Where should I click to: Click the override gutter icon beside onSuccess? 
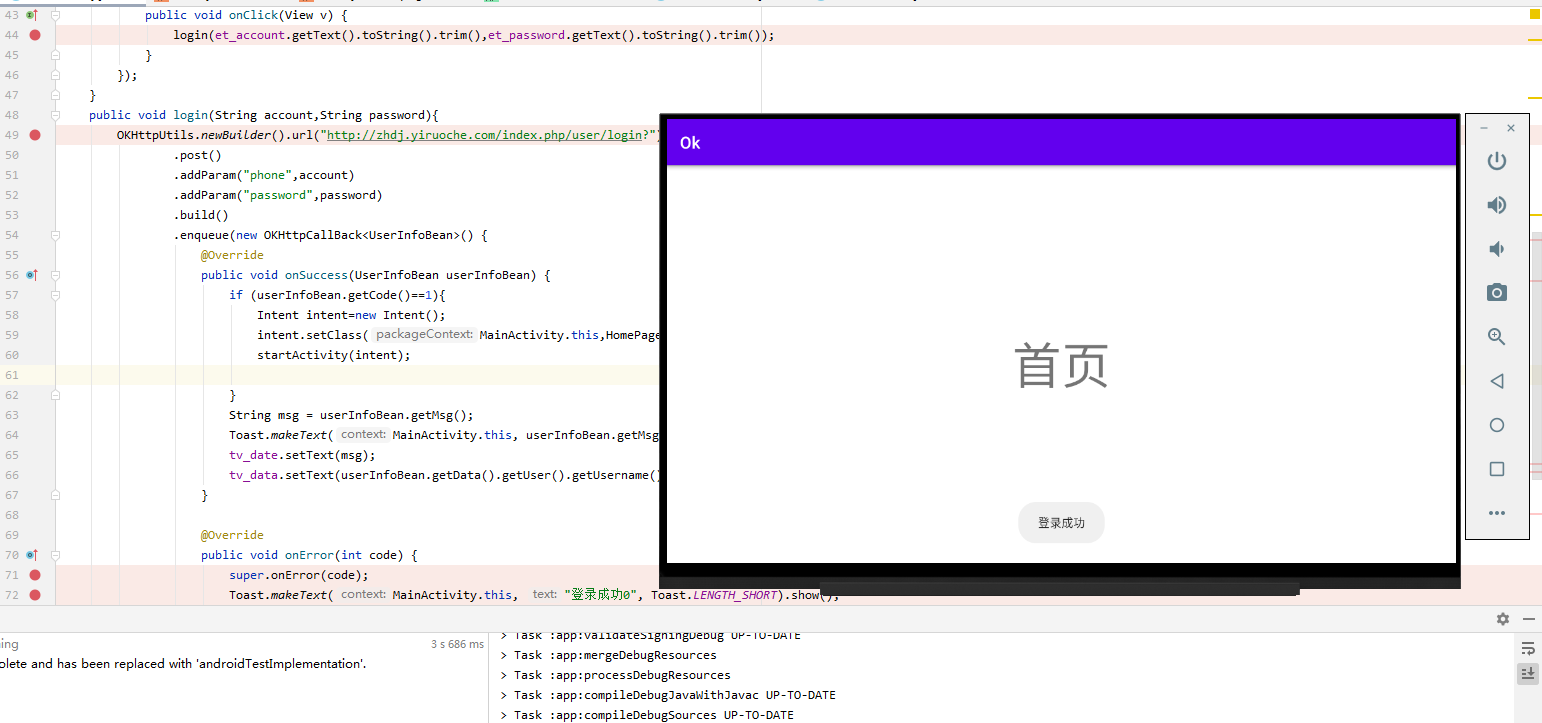point(31,275)
